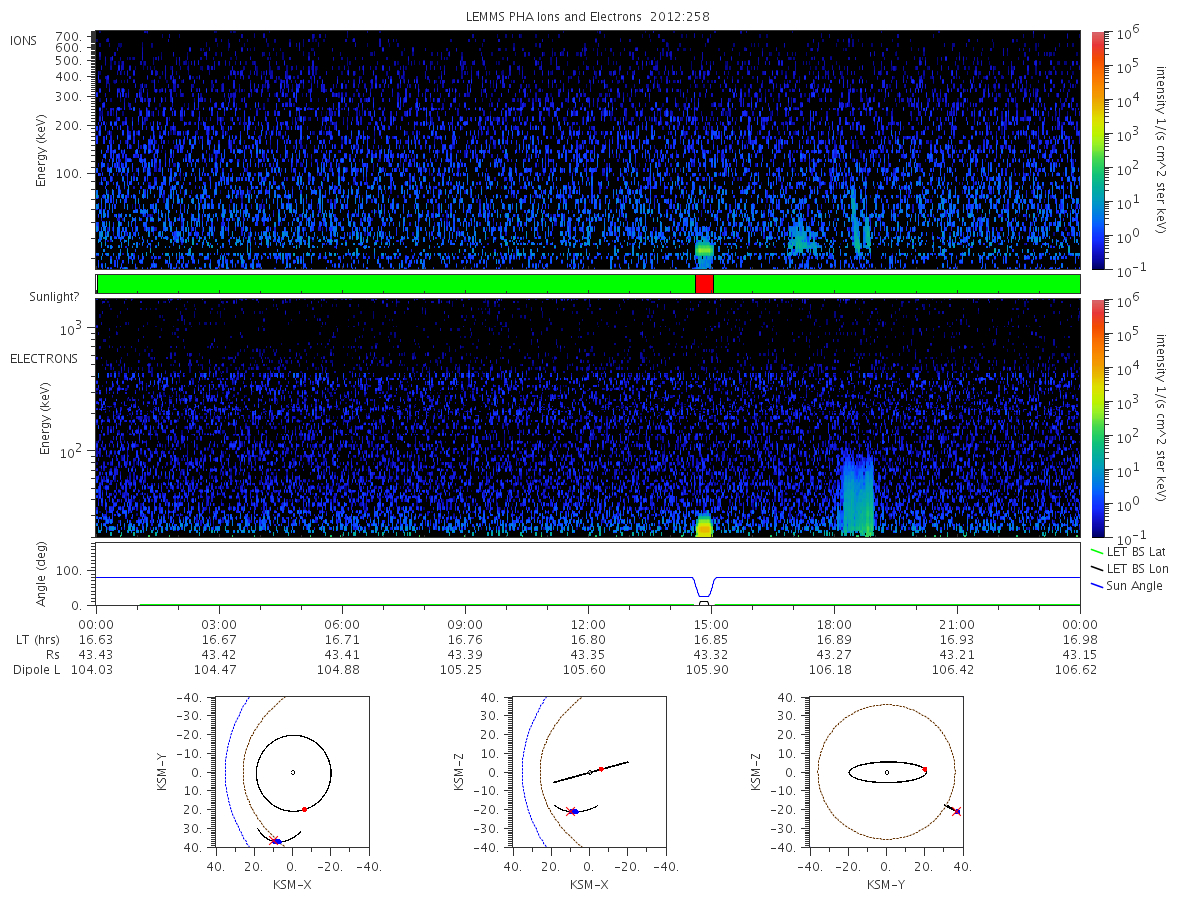Click the dip in the Sun Angle curve
1200x900 pixels.
pos(704,593)
